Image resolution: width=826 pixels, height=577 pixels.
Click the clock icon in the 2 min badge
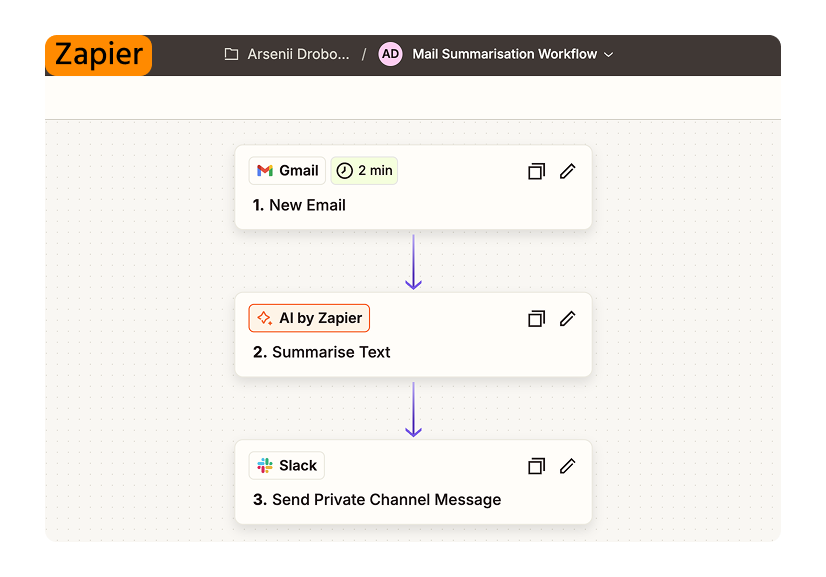[344, 170]
